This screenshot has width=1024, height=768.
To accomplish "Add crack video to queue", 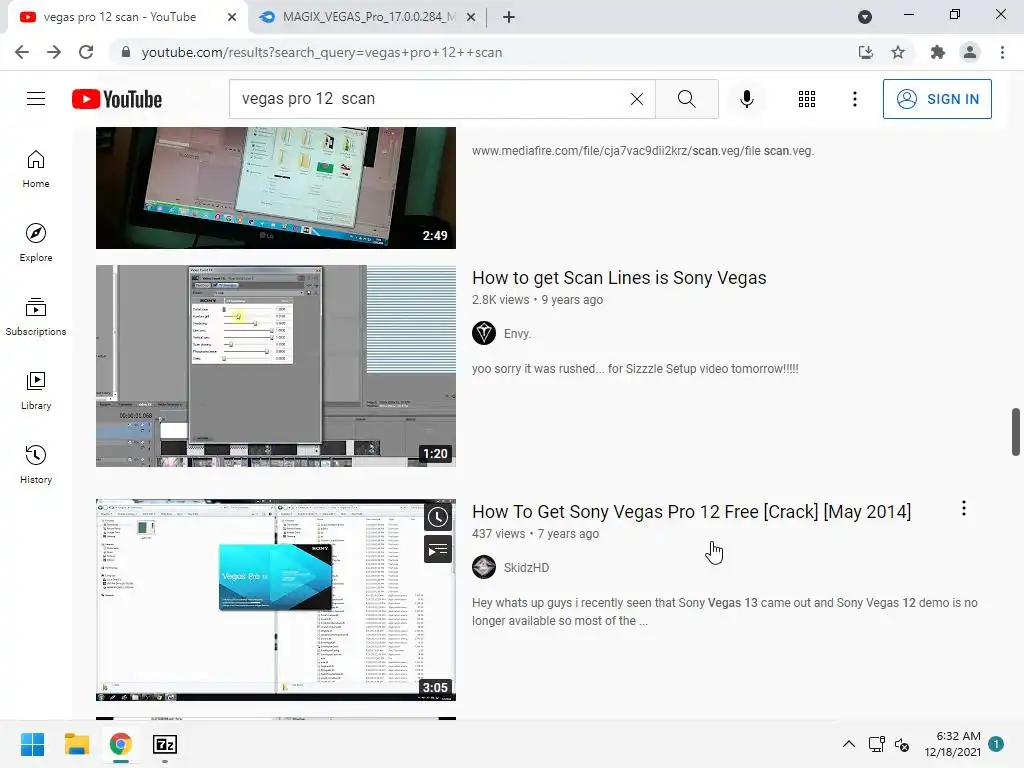I will pos(438,550).
